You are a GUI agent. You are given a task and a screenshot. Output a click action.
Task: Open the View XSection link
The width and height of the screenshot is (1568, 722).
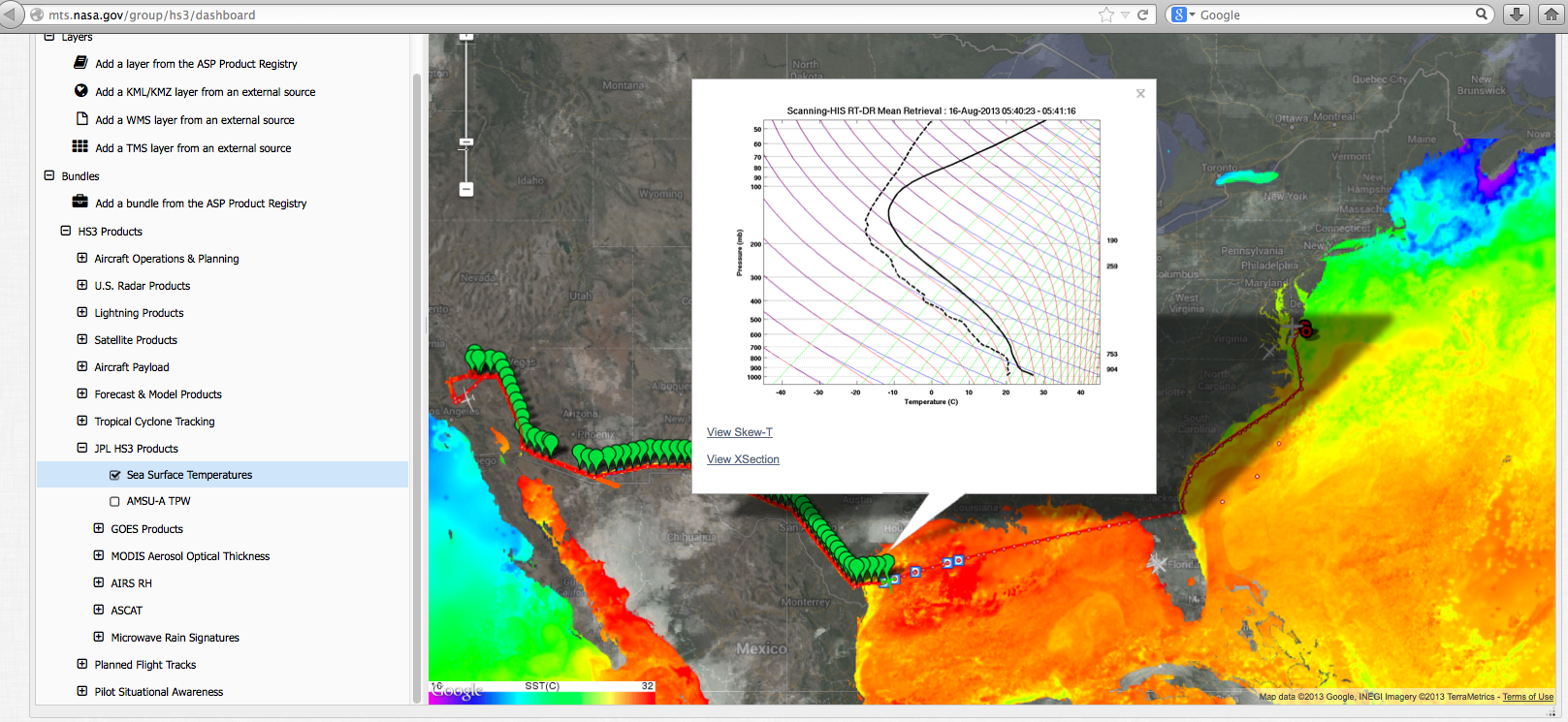click(743, 459)
